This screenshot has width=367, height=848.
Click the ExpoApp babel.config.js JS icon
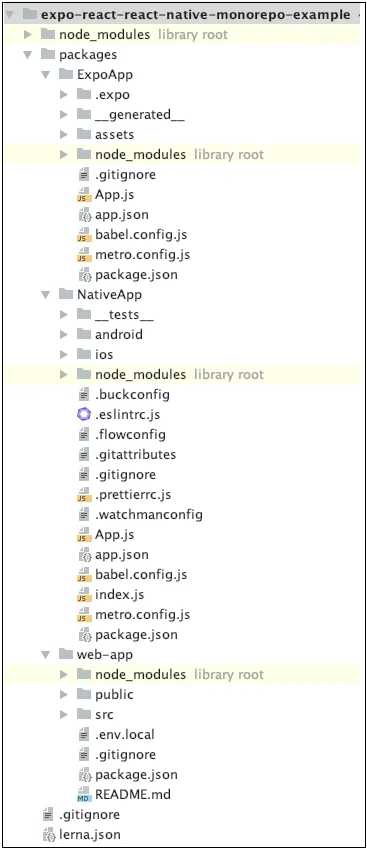click(x=84, y=235)
